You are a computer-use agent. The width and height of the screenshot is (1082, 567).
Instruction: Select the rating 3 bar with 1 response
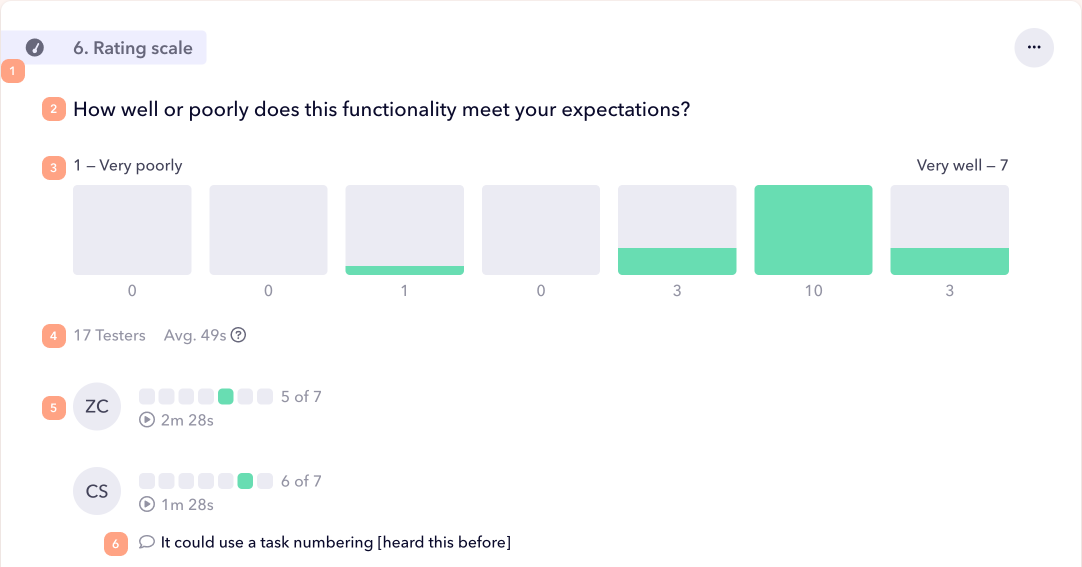pos(404,230)
